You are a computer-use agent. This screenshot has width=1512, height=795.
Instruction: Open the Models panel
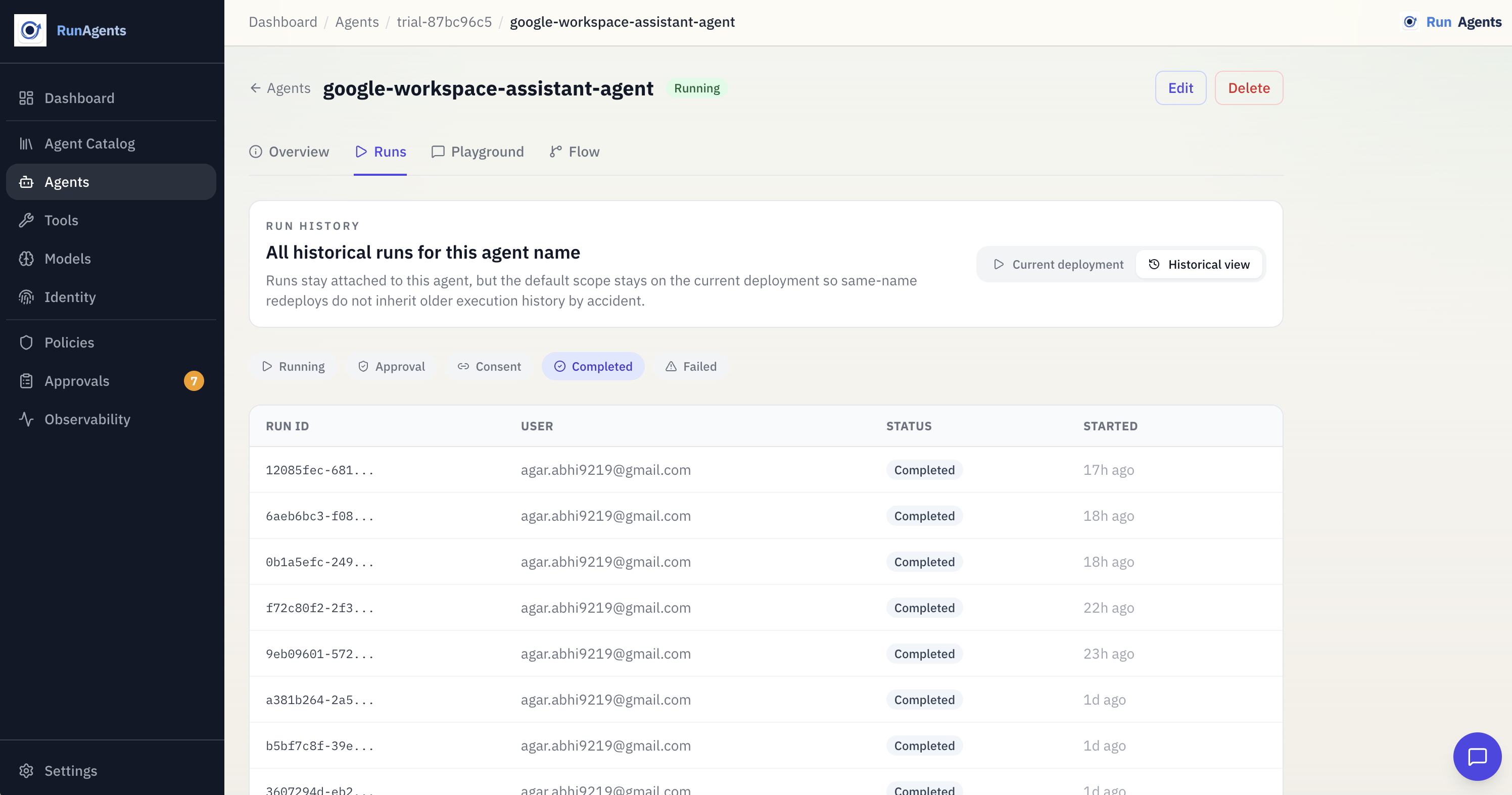[68, 258]
